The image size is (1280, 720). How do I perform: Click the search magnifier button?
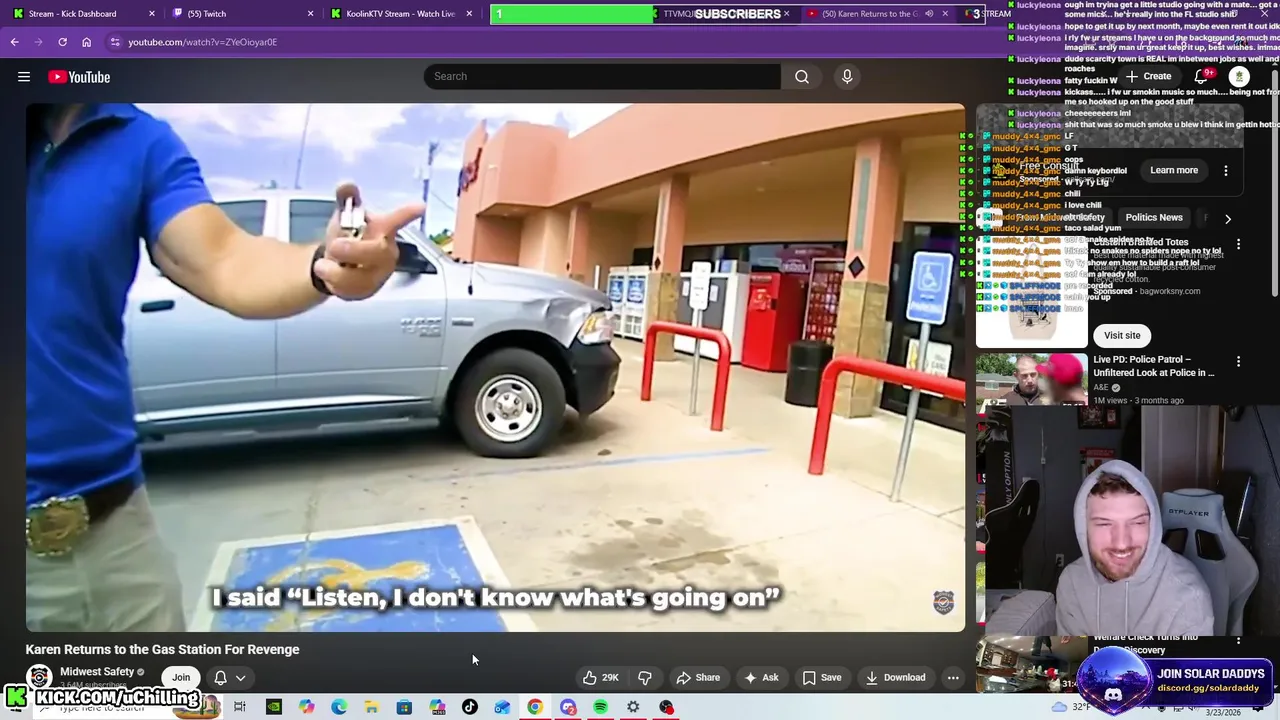[x=802, y=76]
